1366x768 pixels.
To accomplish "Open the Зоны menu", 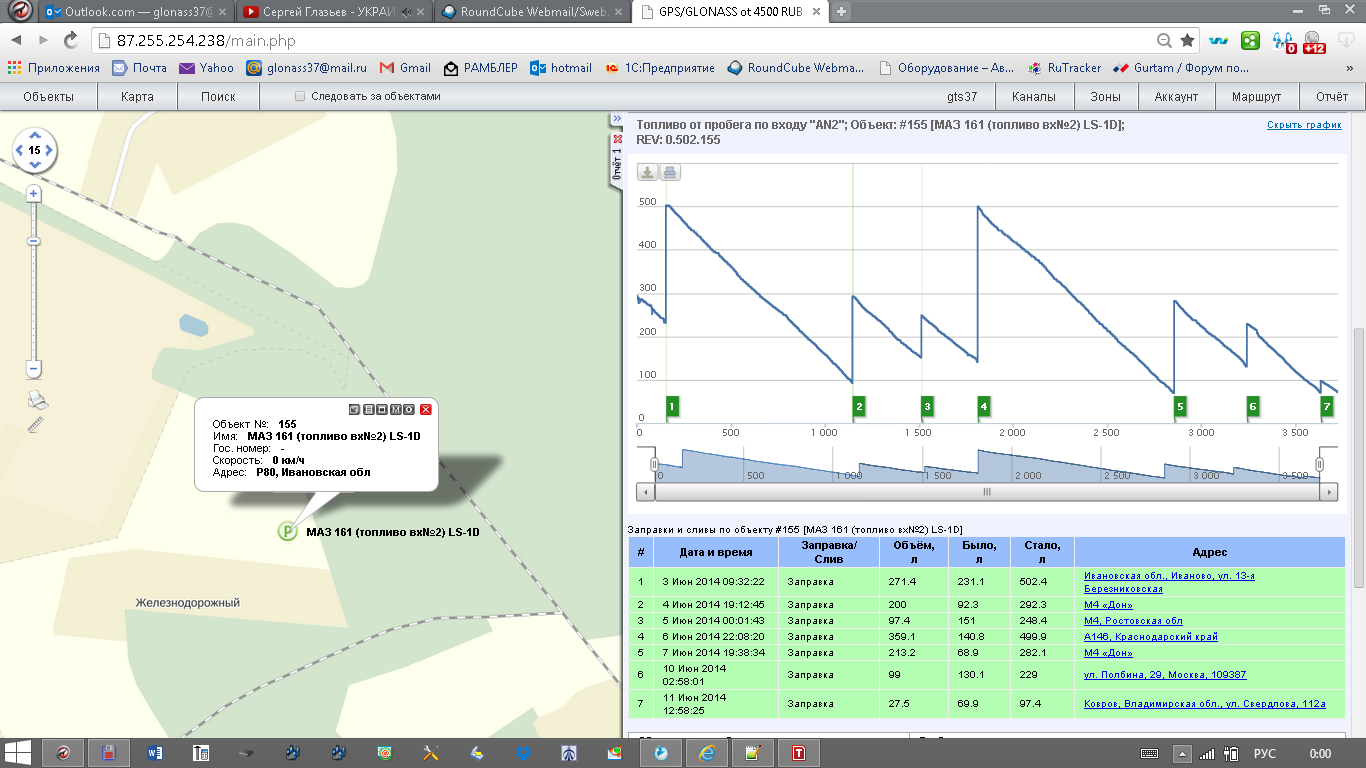I will pyautogui.click(x=1105, y=97).
